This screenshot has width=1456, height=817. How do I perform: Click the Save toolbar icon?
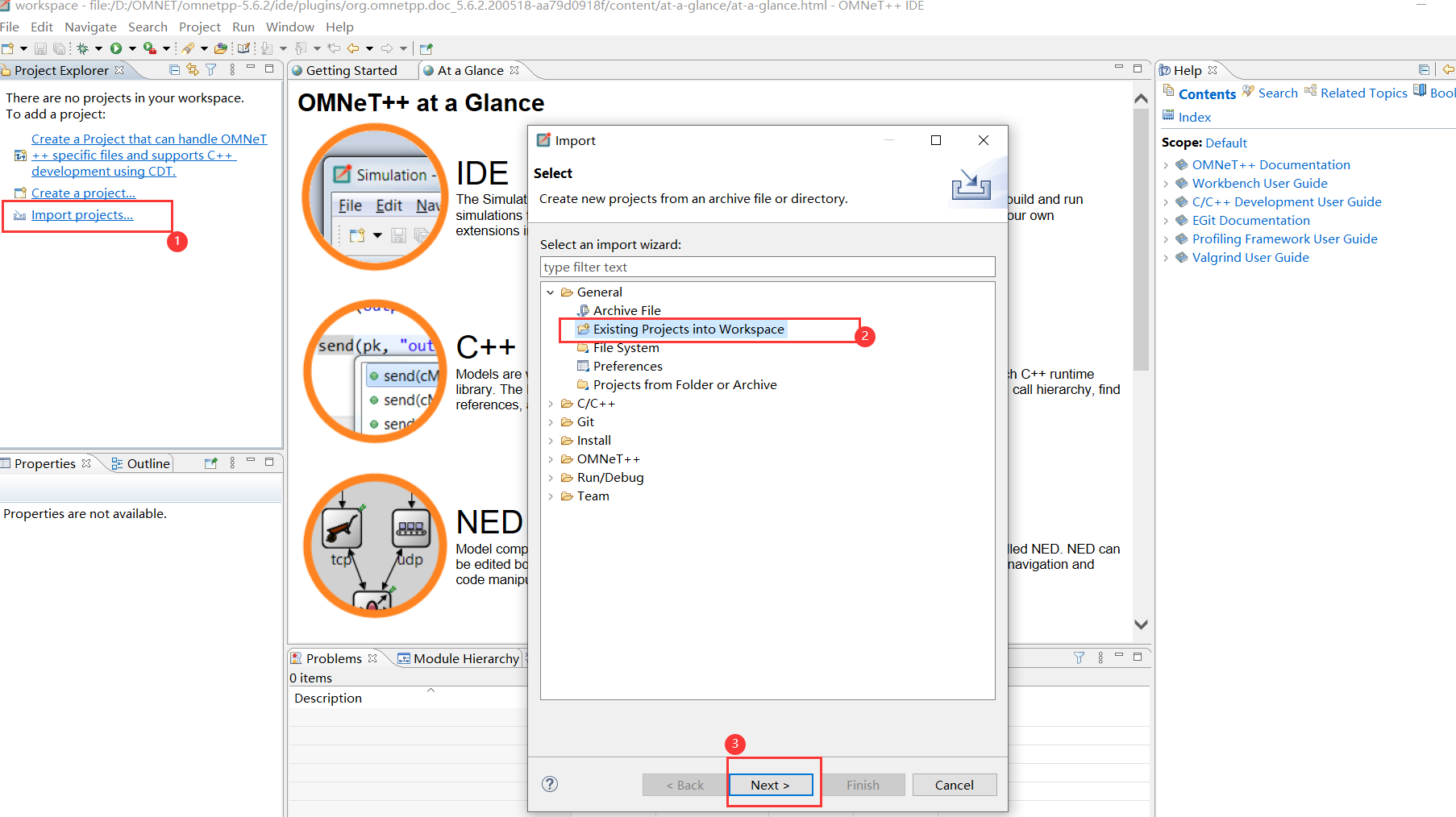(40, 48)
